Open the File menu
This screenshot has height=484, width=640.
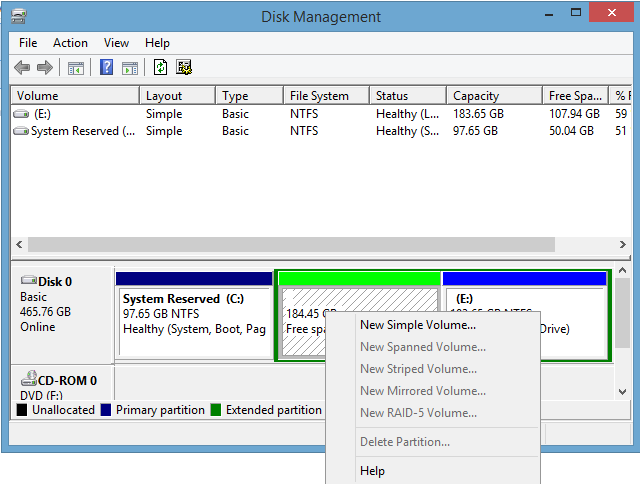point(28,43)
